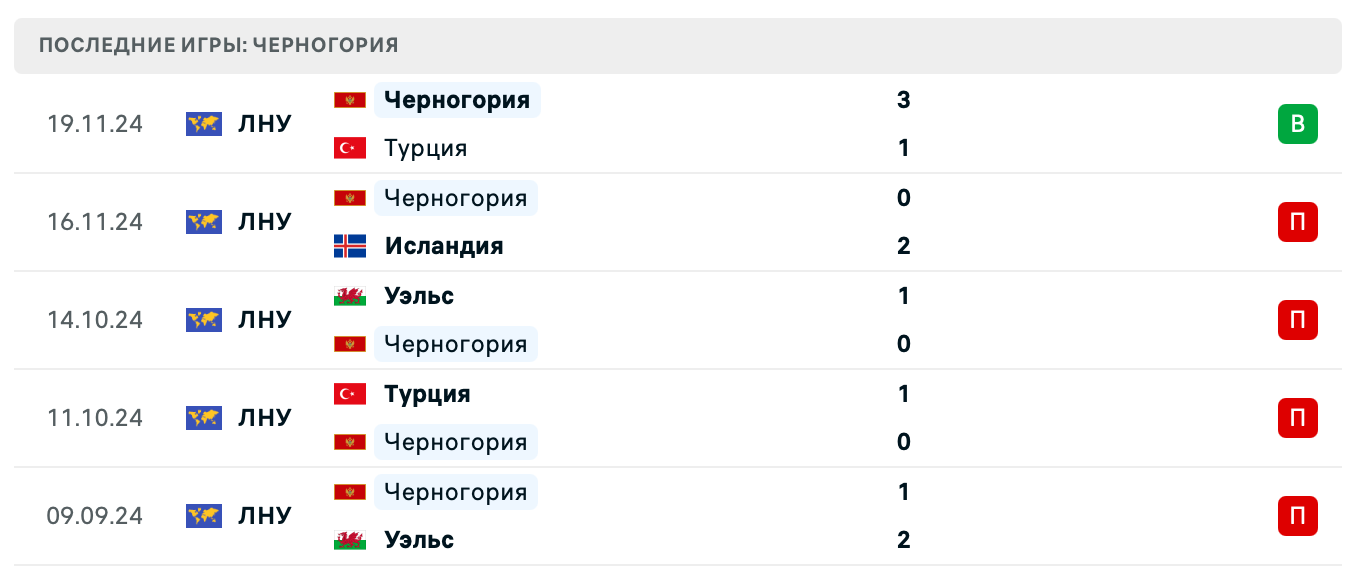Open the highlighted Черногория team link in first row
This screenshot has width=1358, height=584.
pyautogui.click(x=456, y=100)
